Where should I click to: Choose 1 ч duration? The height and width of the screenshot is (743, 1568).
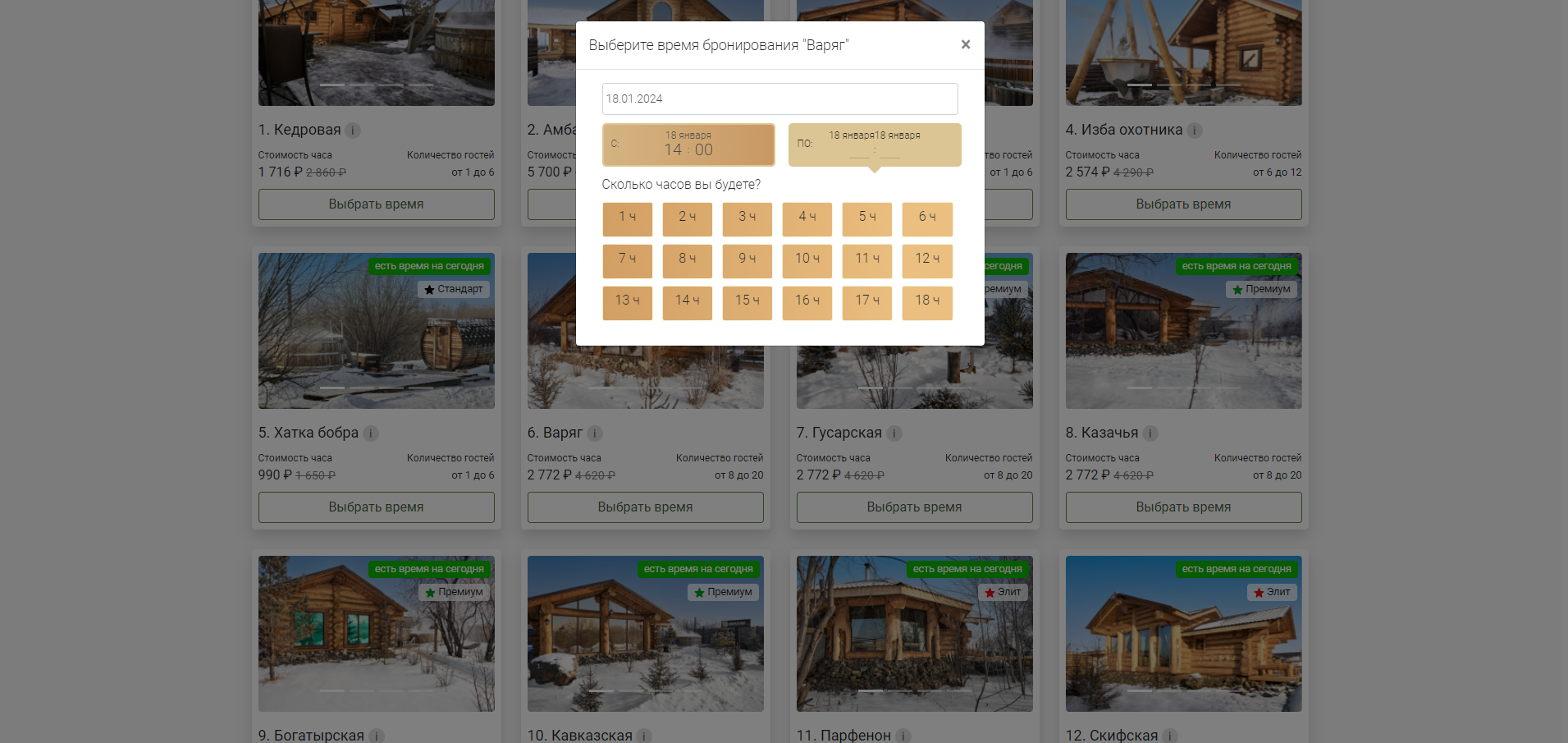point(628,218)
